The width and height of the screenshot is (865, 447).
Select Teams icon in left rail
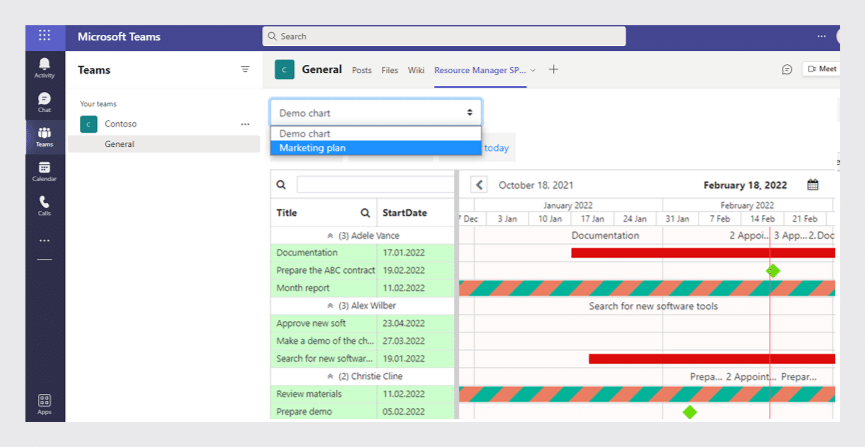click(45, 137)
